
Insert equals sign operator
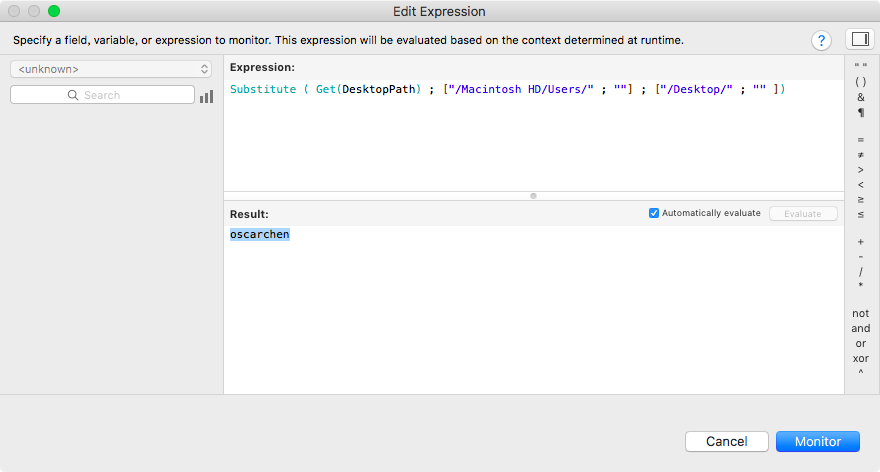pos(860,140)
